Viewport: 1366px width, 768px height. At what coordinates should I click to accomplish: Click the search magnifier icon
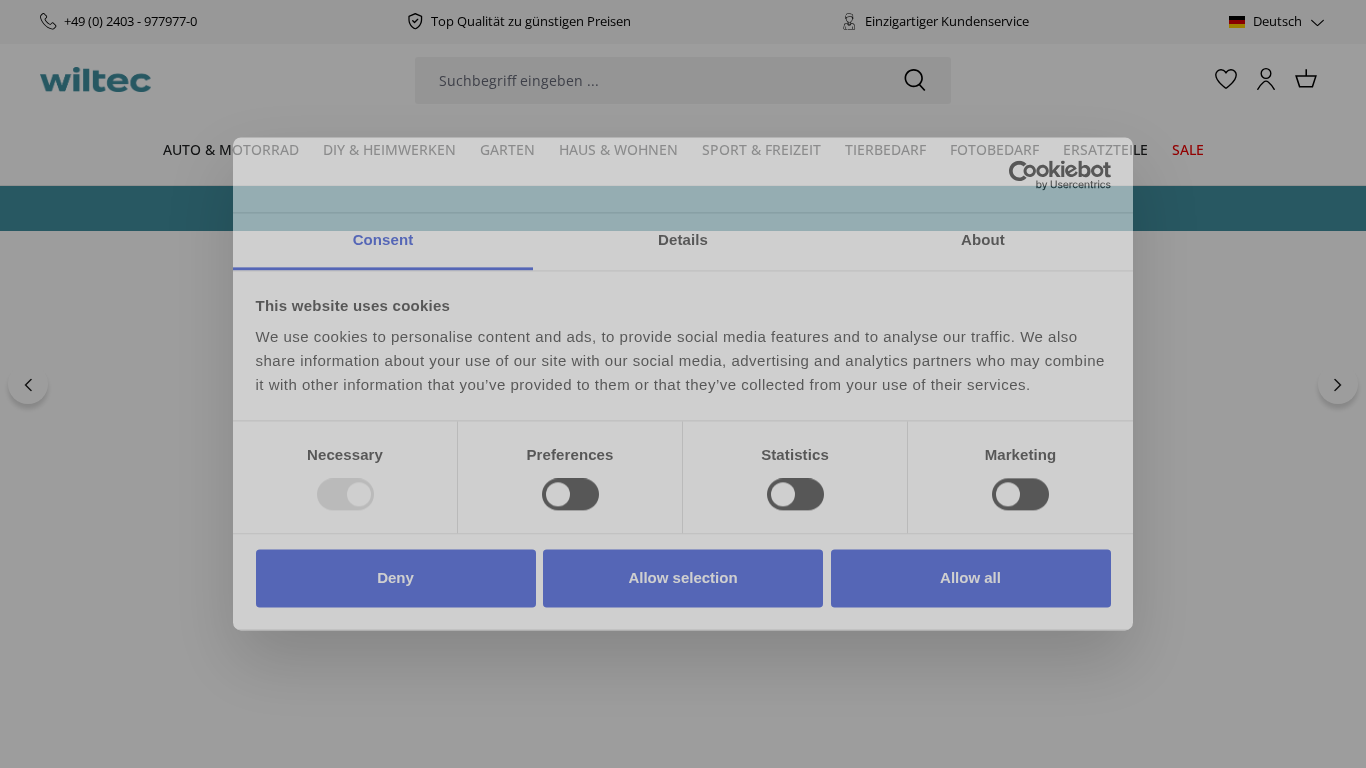pyautogui.click(x=915, y=80)
